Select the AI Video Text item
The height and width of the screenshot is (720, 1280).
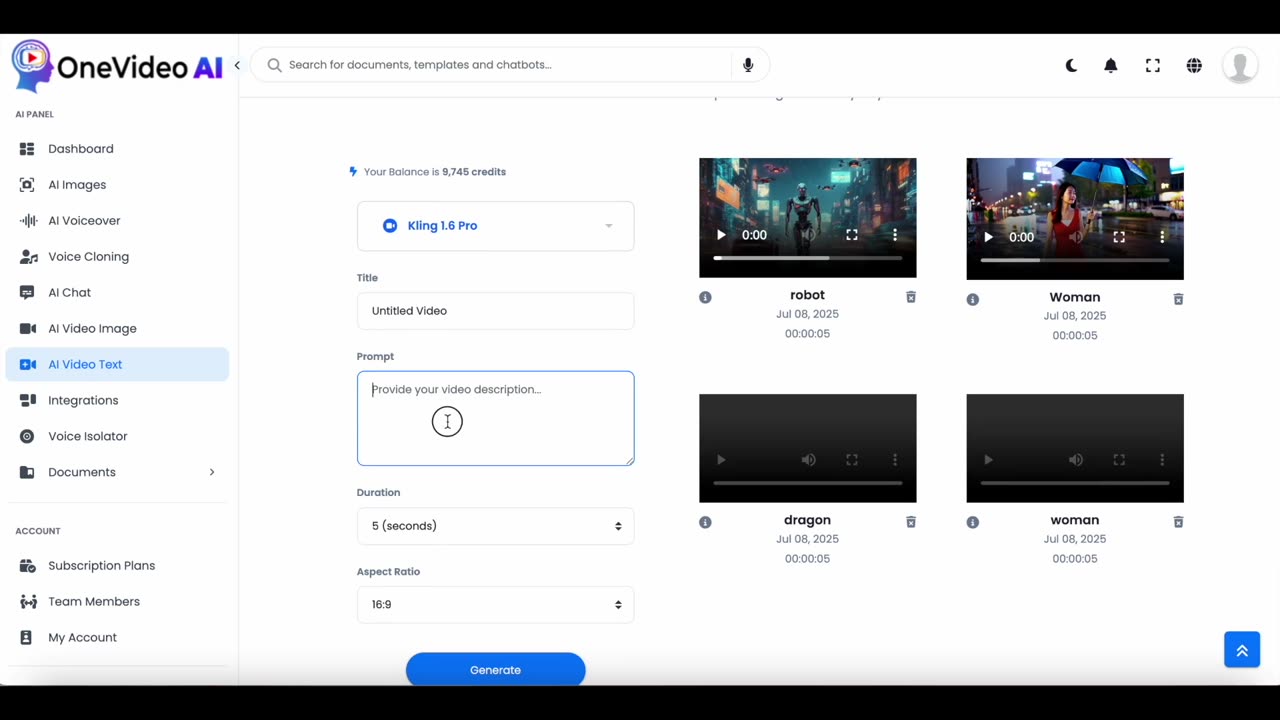click(x=117, y=364)
